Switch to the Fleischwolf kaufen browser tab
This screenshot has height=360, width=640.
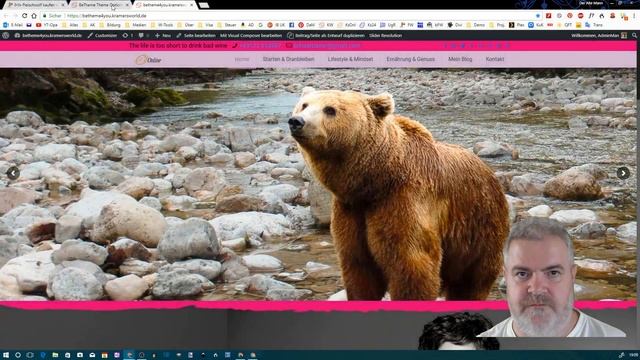pyautogui.click(x=35, y=5)
